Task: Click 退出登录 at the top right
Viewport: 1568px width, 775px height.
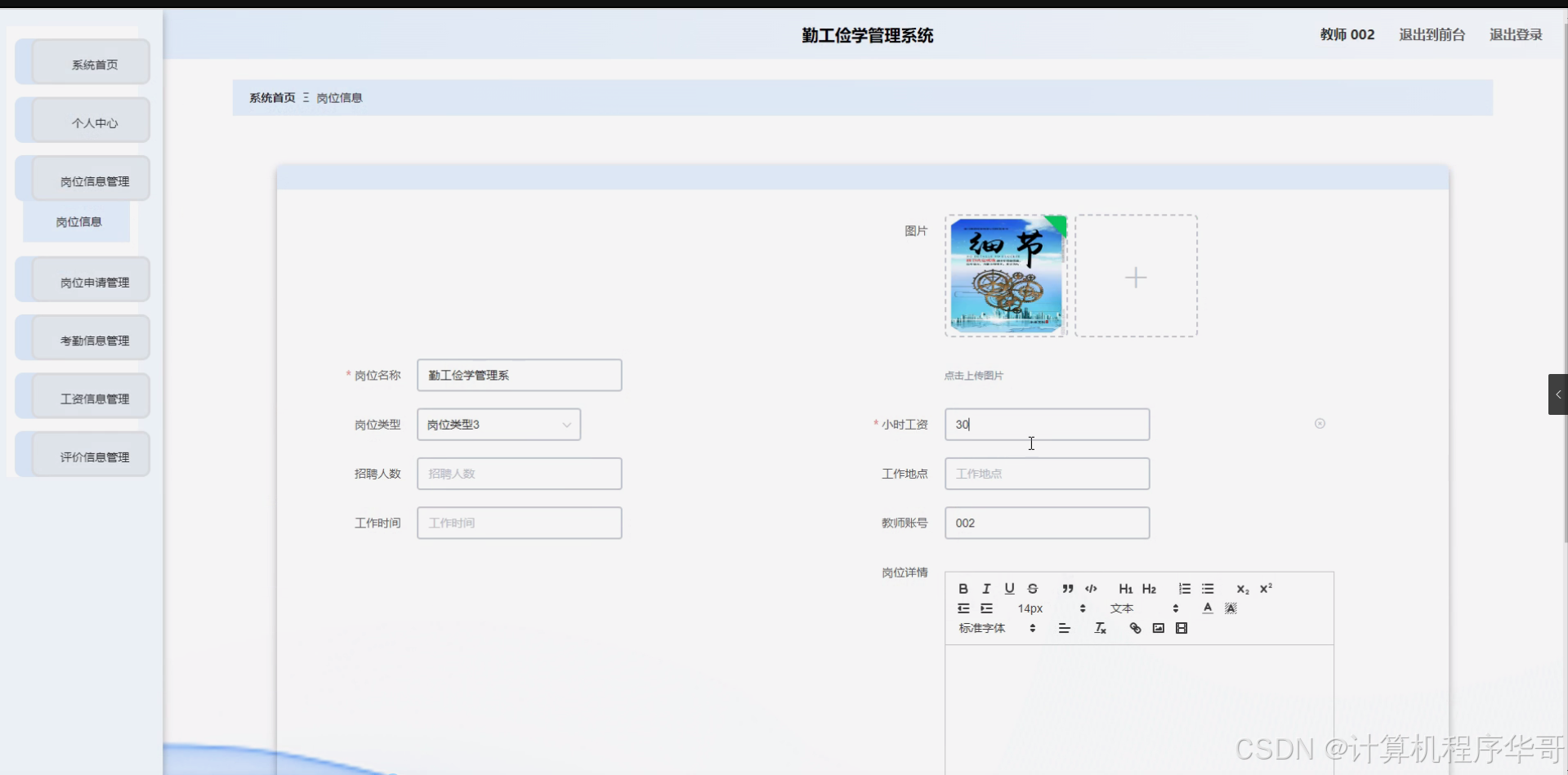Action: point(1514,34)
